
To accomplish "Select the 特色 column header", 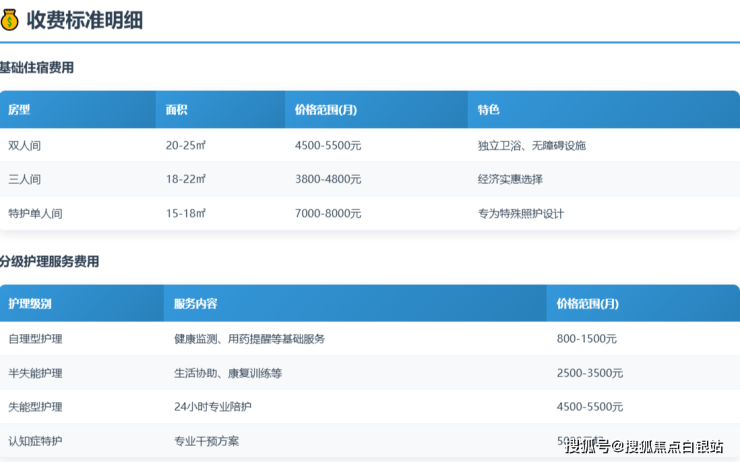I will tap(488, 110).
